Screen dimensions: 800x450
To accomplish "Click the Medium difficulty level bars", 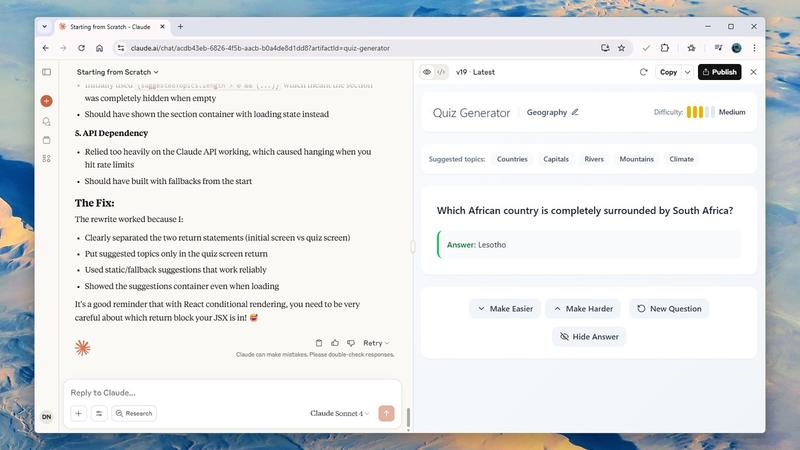I will click(x=700, y=112).
